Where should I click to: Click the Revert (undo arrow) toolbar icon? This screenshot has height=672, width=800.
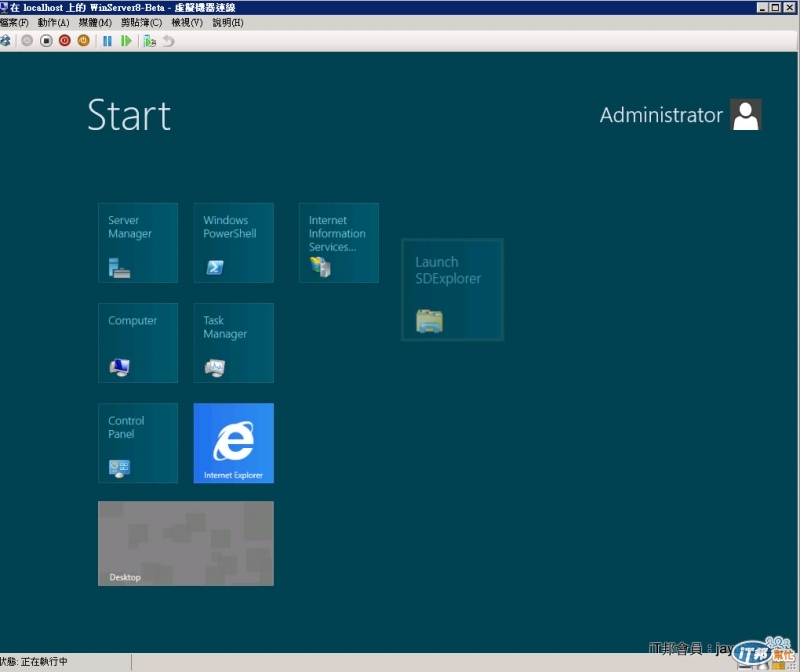point(168,41)
